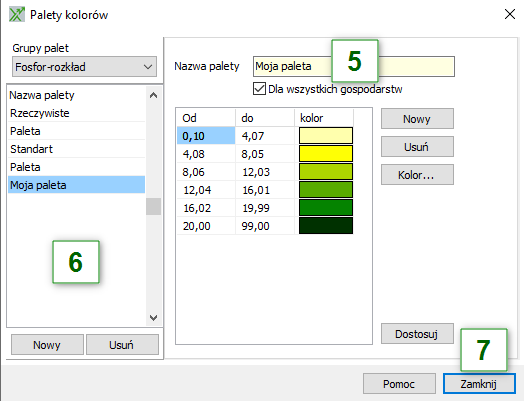Click Nowy button beside color table
The height and width of the screenshot is (401, 524).
coord(417,119)
